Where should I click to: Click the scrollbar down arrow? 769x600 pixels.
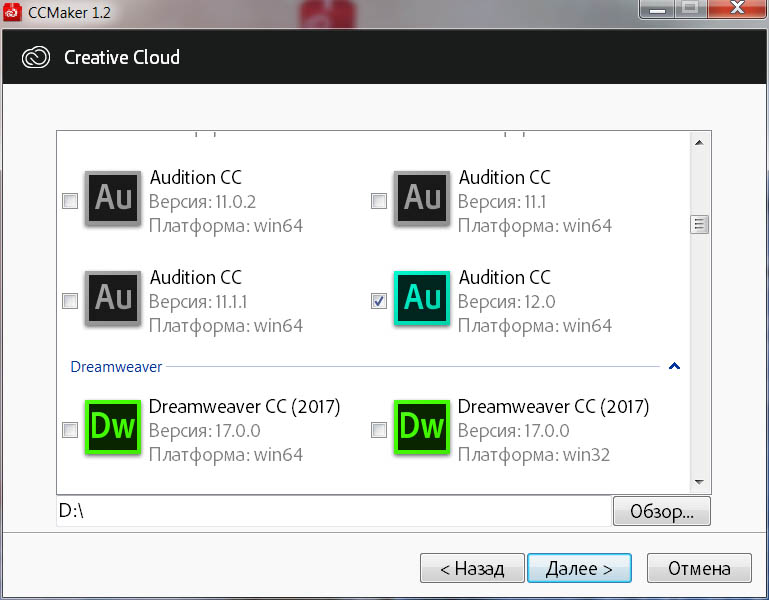(699, 482)
